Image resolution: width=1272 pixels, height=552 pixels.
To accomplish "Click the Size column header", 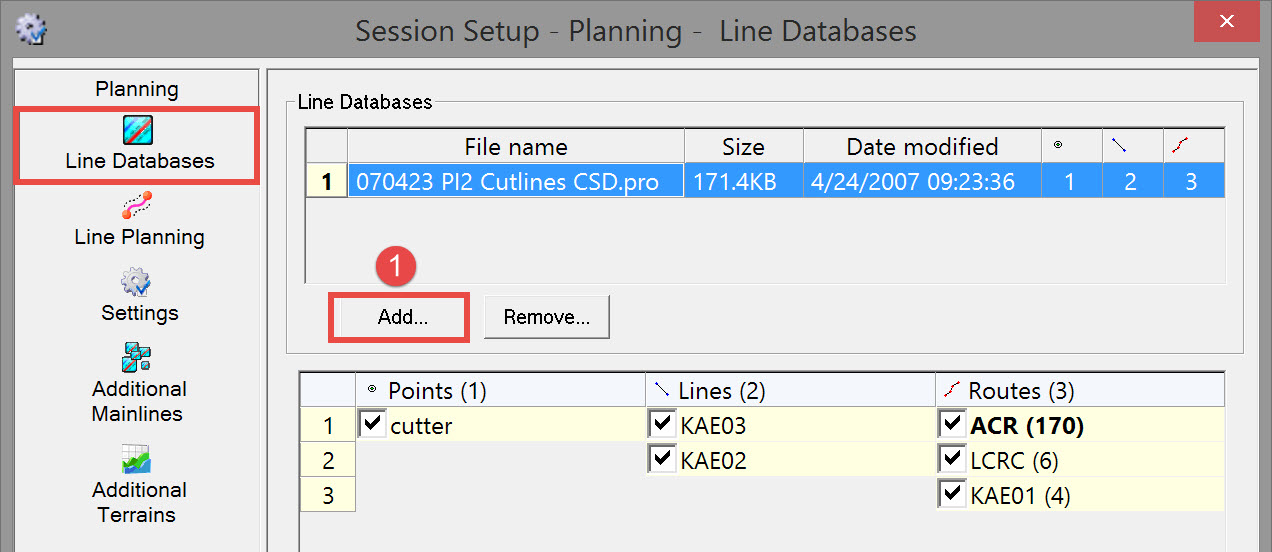I will [742, 147].
